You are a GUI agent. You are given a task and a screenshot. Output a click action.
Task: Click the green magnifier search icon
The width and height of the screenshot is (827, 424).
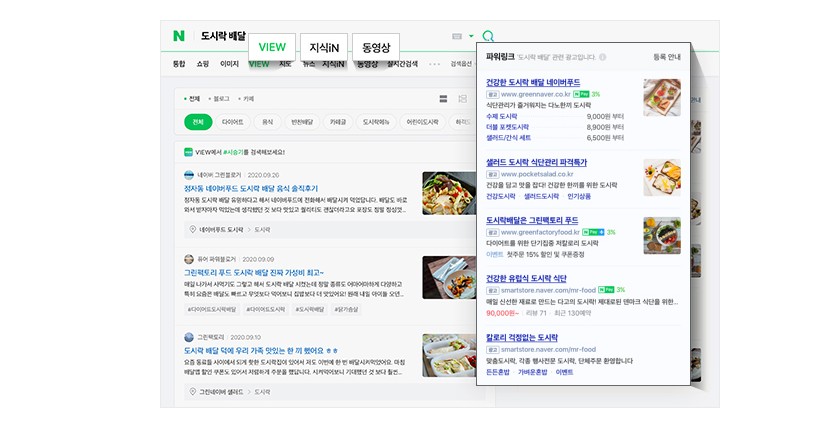click(488, 36)
